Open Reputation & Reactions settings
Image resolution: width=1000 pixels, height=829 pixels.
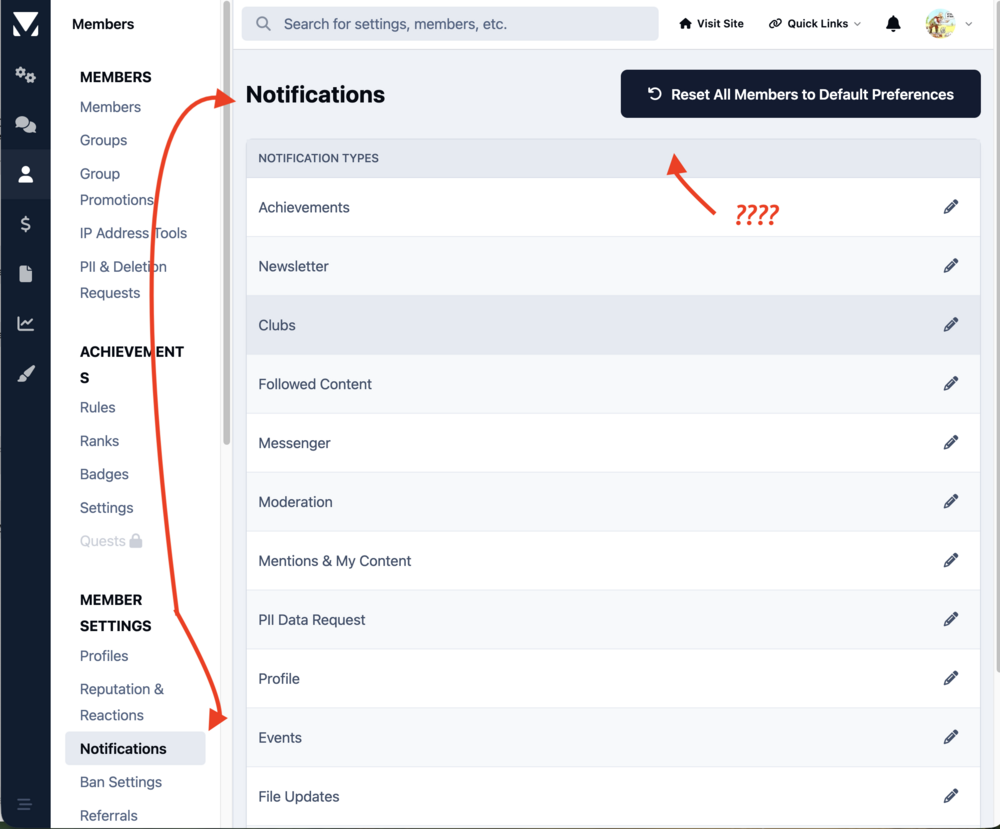coord(122,702)
